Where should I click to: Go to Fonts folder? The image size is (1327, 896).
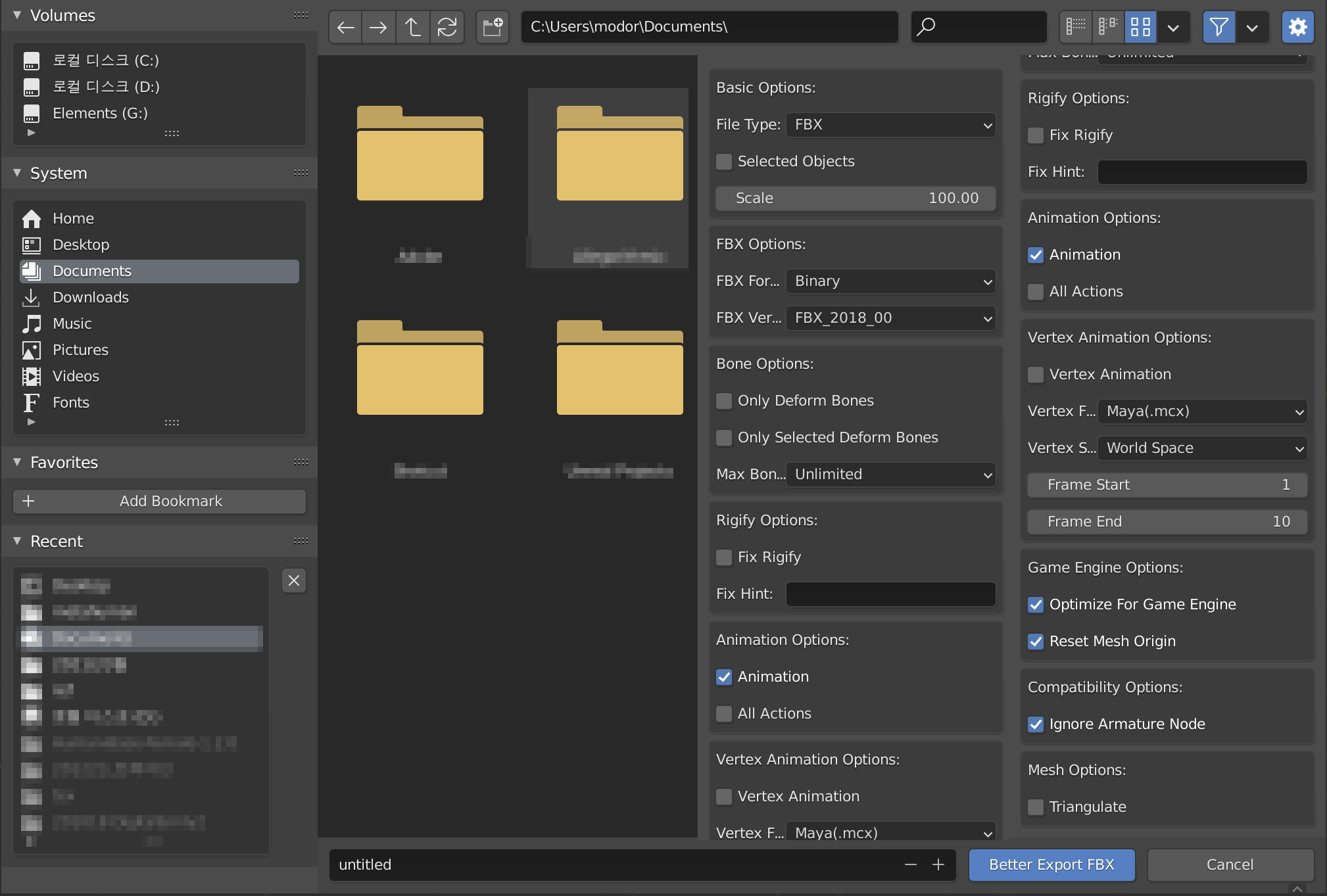point(159,402)
